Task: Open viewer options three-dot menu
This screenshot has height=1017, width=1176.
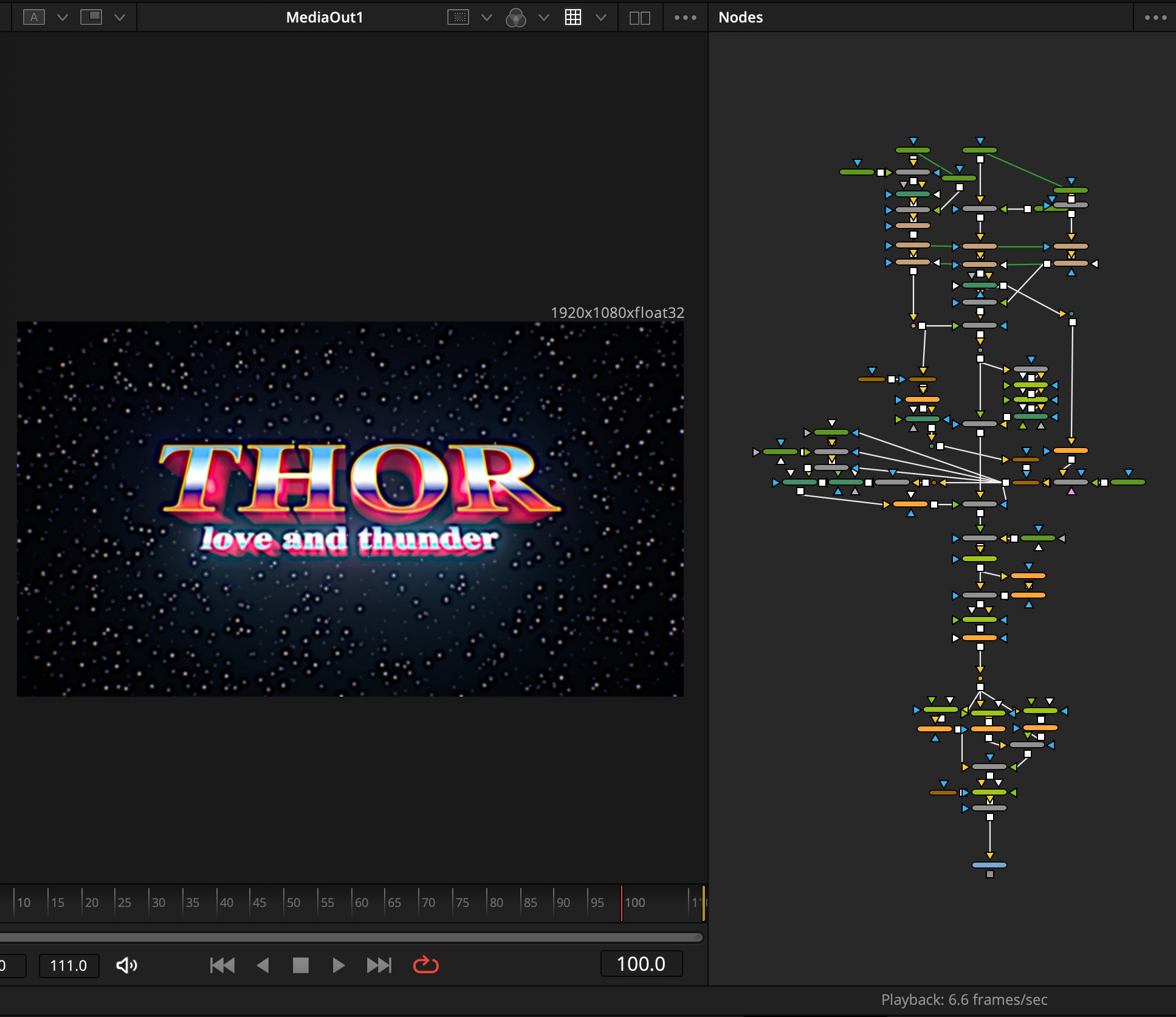Action: [x=685, y=18]
